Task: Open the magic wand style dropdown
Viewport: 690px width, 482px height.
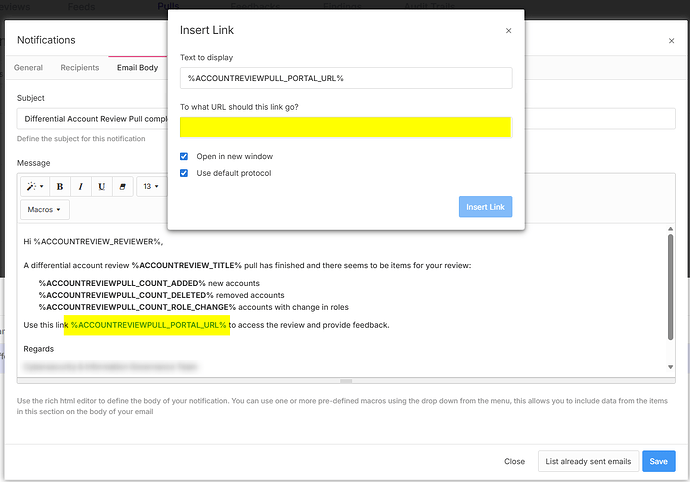Action: pyautogui.click(x=35, y=187)
